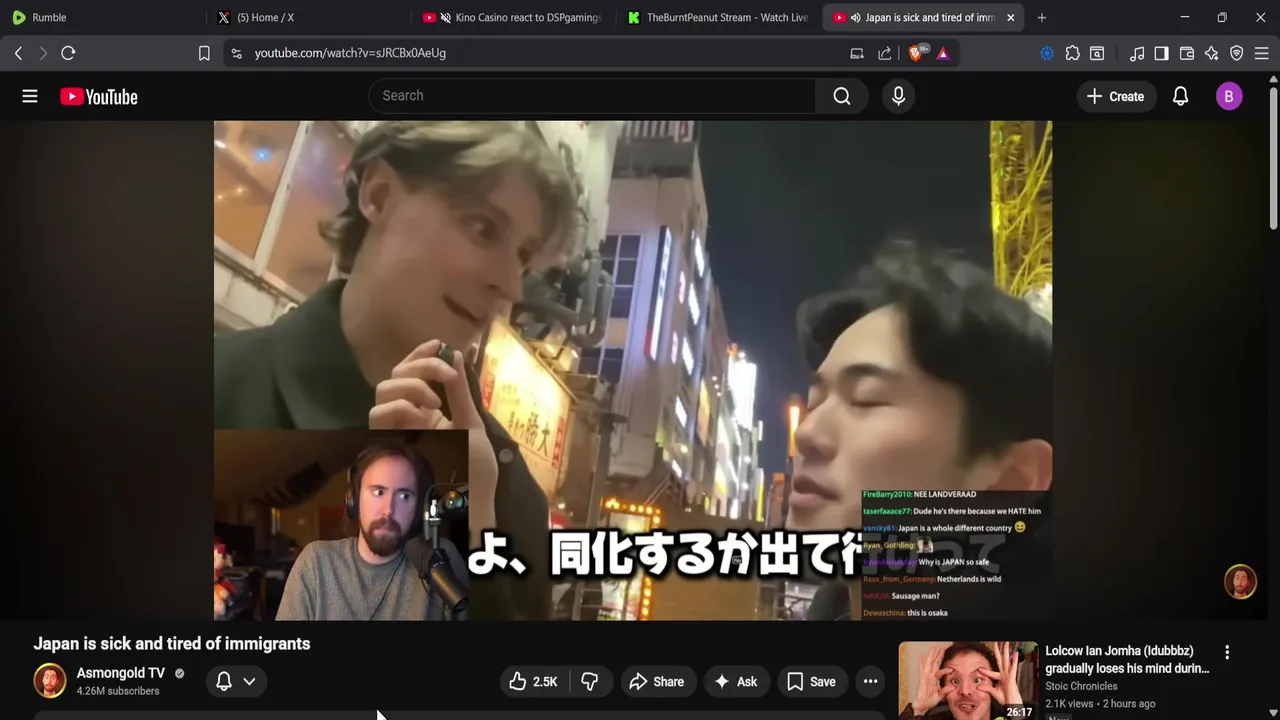Open Asmongold TV channel name

121,673
